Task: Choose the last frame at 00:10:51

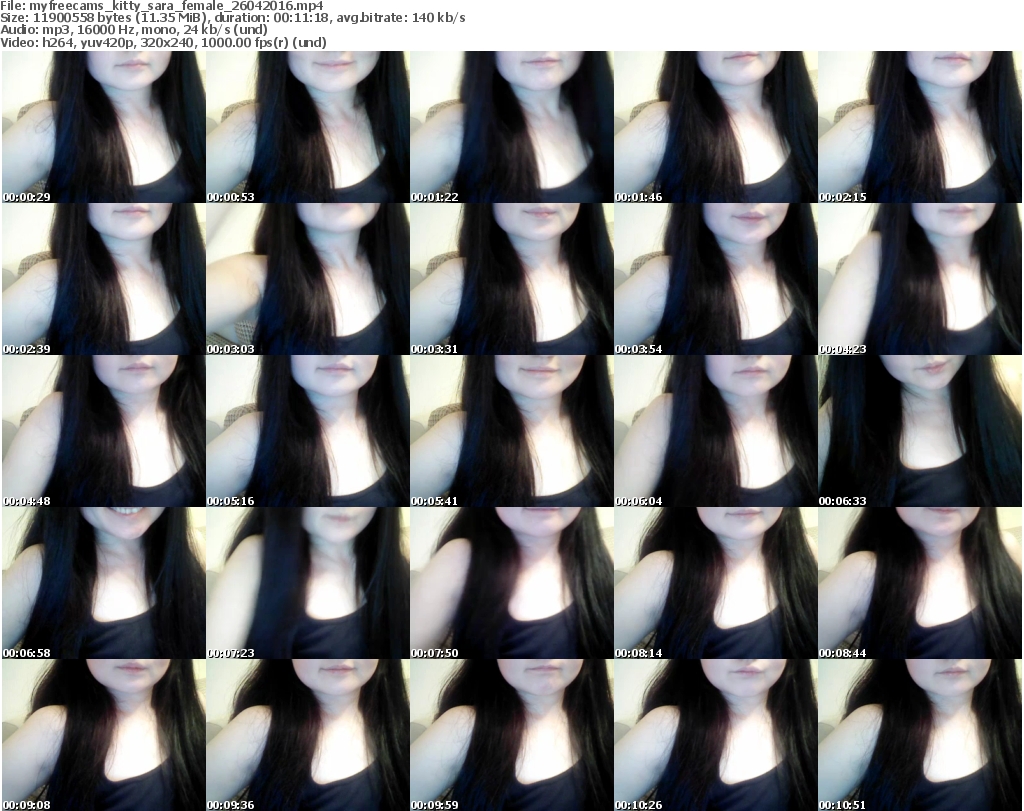Action: [920, 735]
